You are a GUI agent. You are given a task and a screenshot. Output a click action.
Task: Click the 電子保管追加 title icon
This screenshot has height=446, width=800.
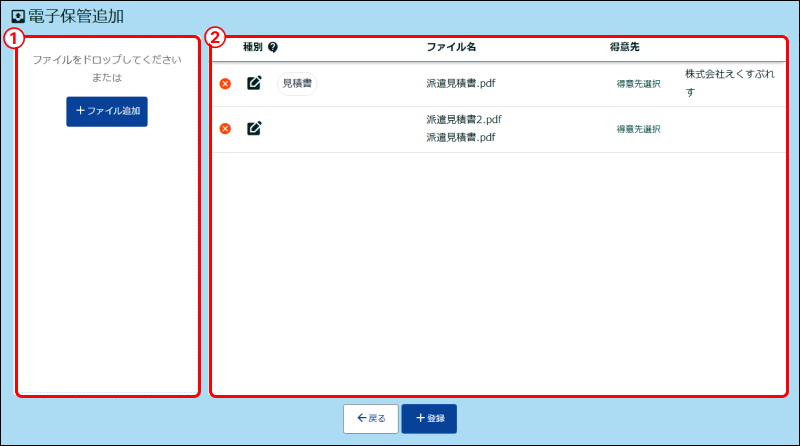[18, 16]
